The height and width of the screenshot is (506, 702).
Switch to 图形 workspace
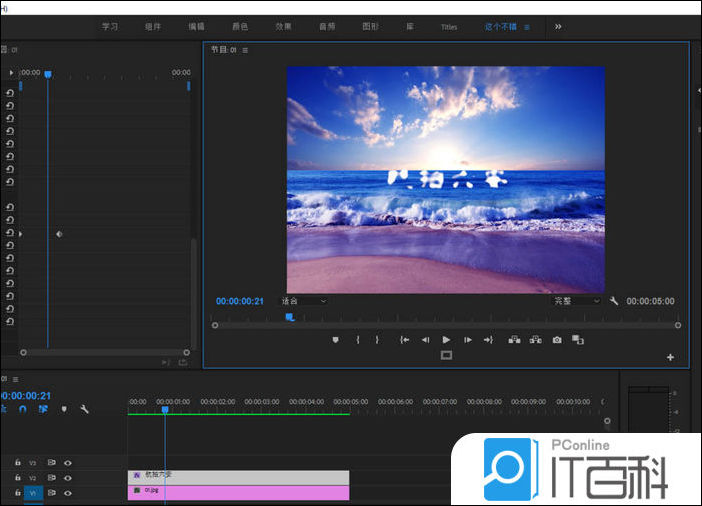click(370, 27)
